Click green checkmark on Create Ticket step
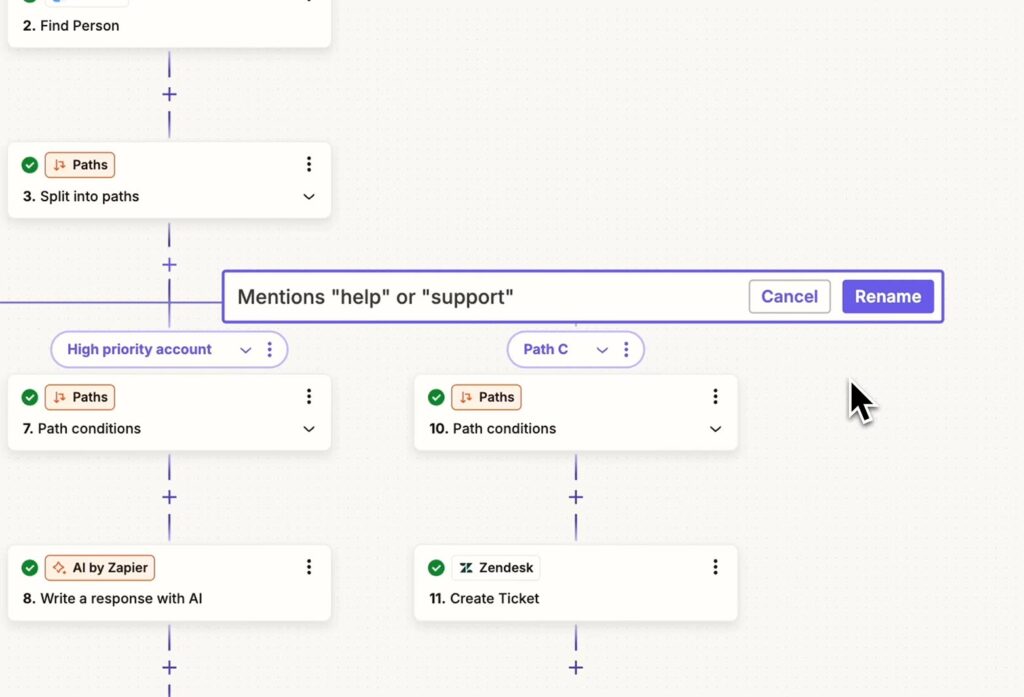Viewport: 1024px width, 697px height. pos(436,568)
